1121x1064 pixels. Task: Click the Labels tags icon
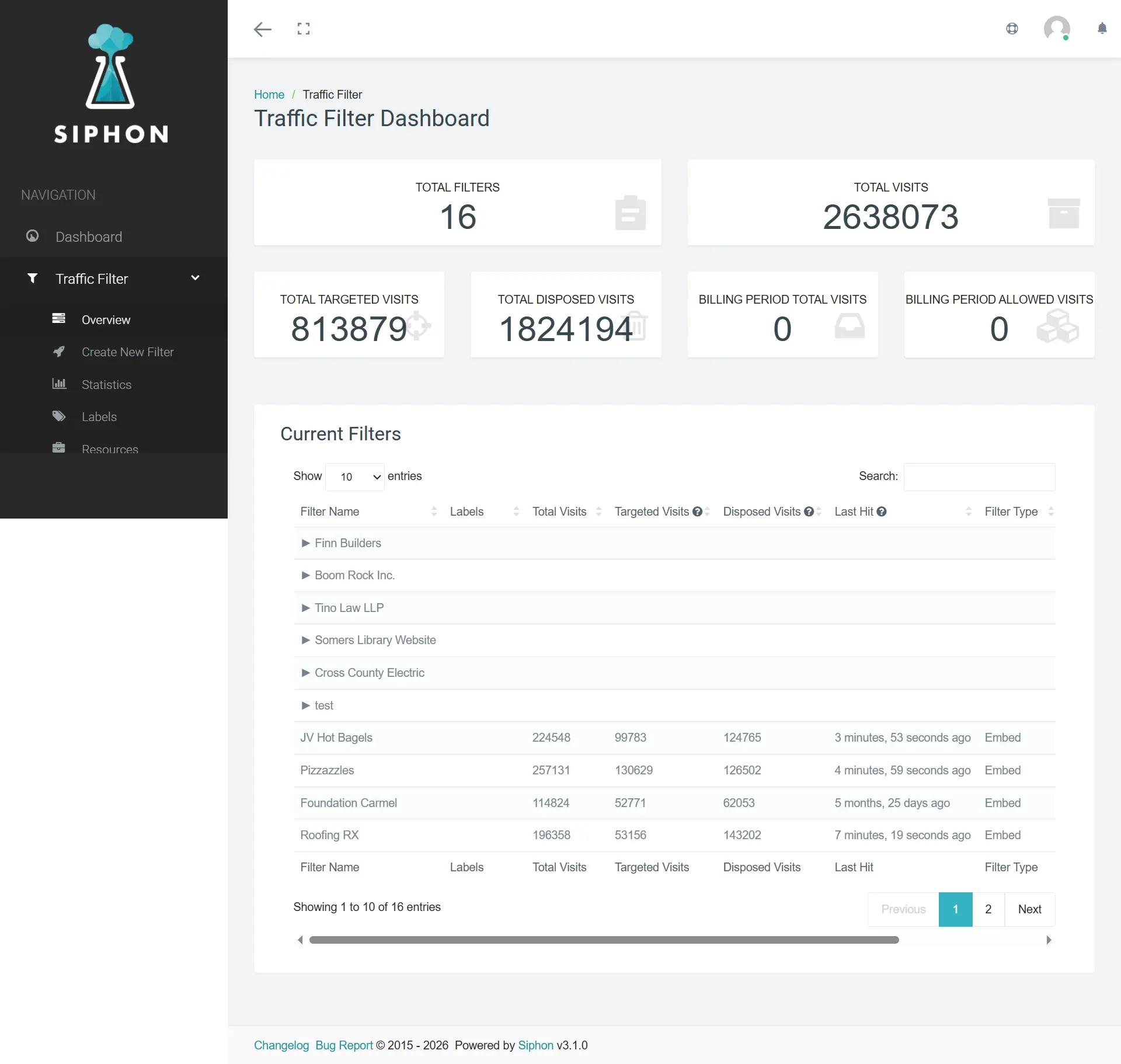pyautogui.click(x=59, y=416)
